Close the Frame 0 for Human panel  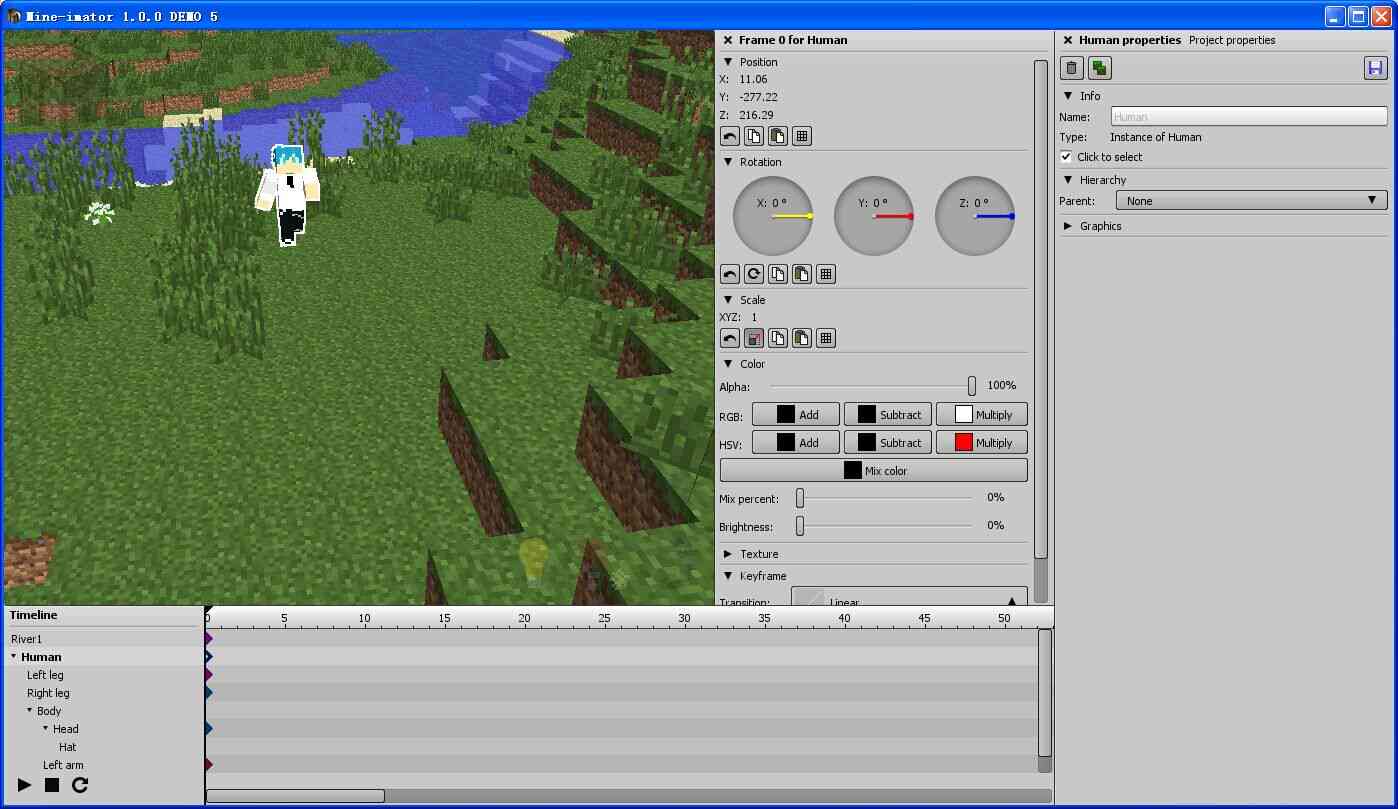click(x=728, y=40)
